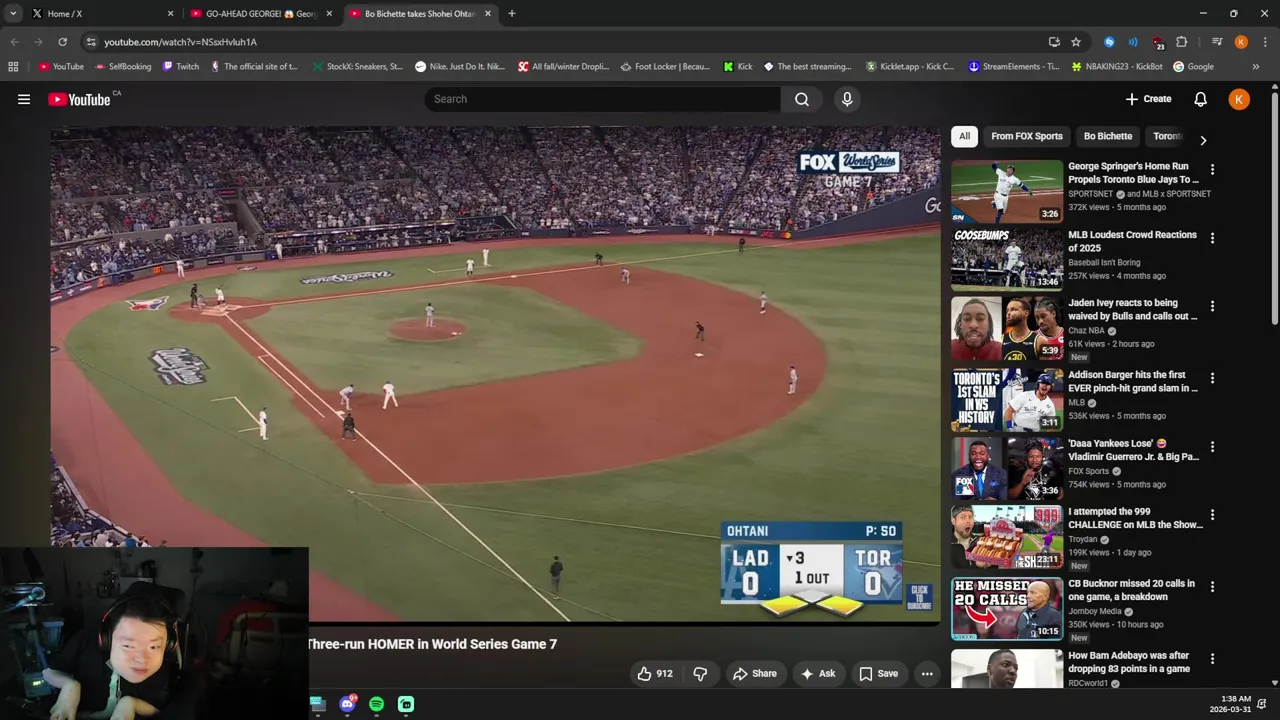Open the Kick bookmark

point(738,67)
